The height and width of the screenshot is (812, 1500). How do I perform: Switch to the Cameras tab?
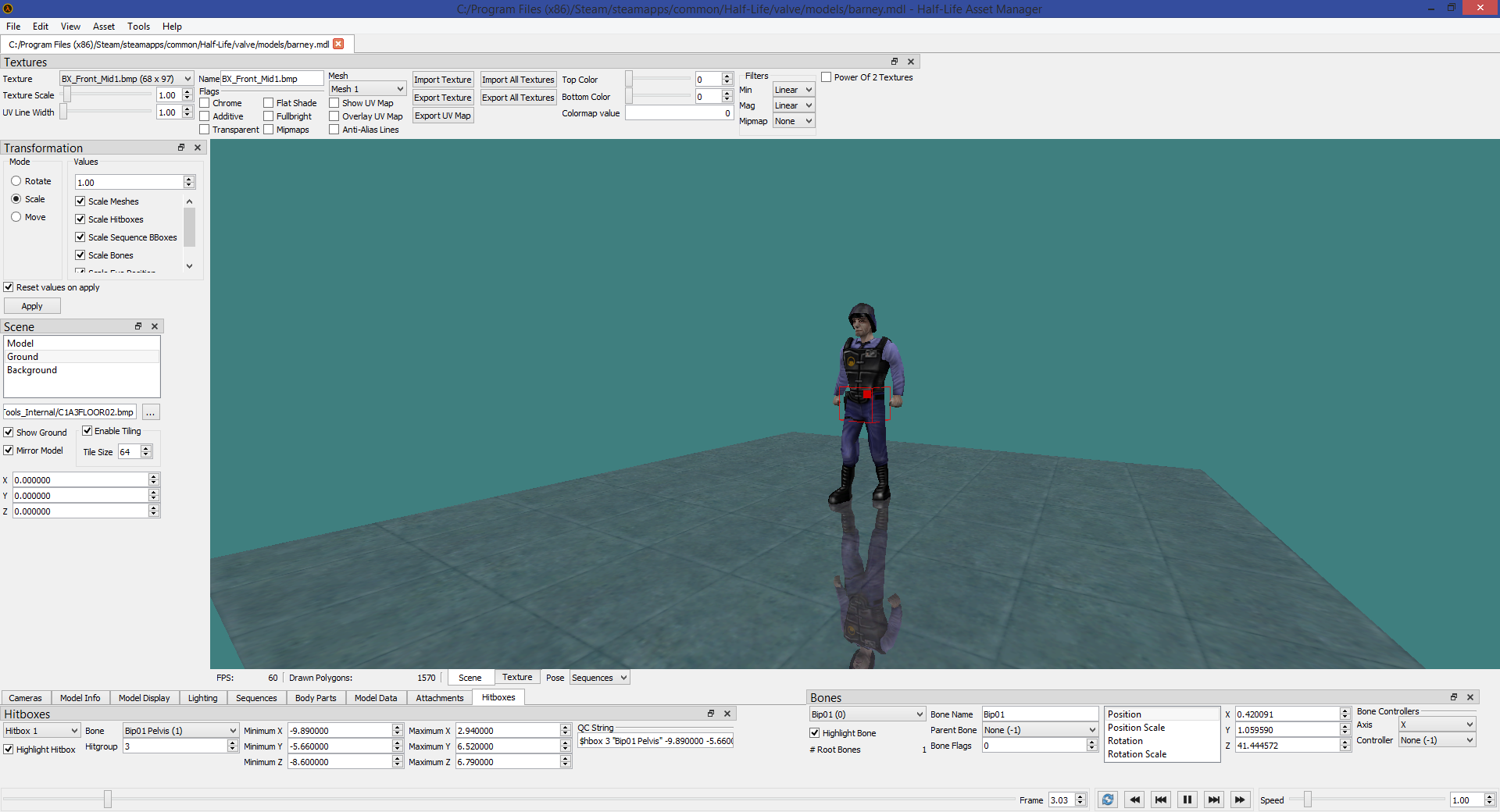(26, 698)
